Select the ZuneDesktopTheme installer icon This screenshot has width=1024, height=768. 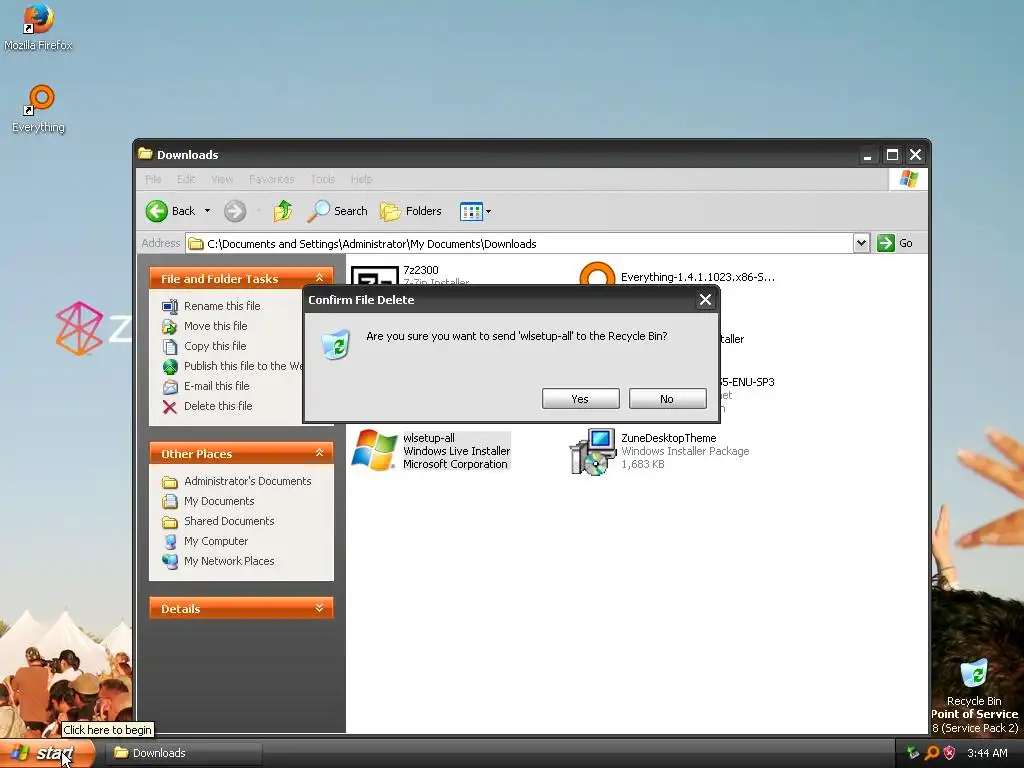[x=592, y=451]
